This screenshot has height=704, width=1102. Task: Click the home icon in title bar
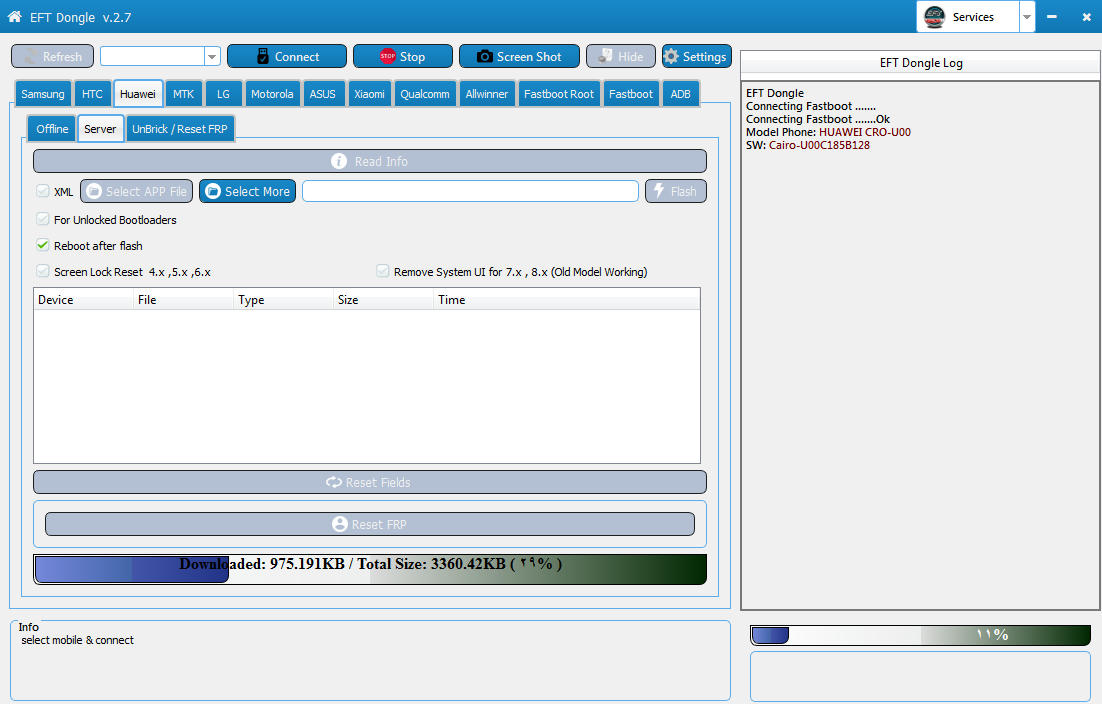pyautogui.click(x=15, y=17)
